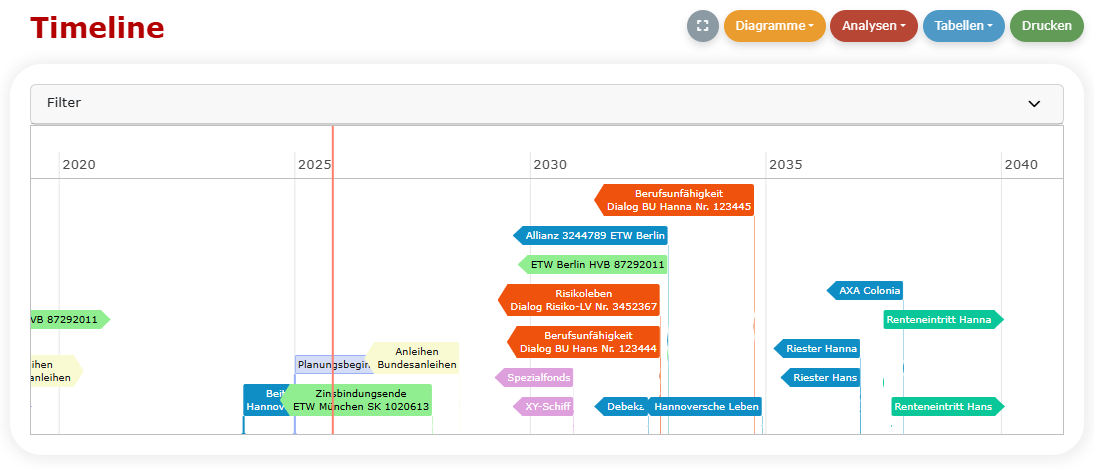Open the Tabellen dropdown menu

pyautogui.click(x=963, y=26)
